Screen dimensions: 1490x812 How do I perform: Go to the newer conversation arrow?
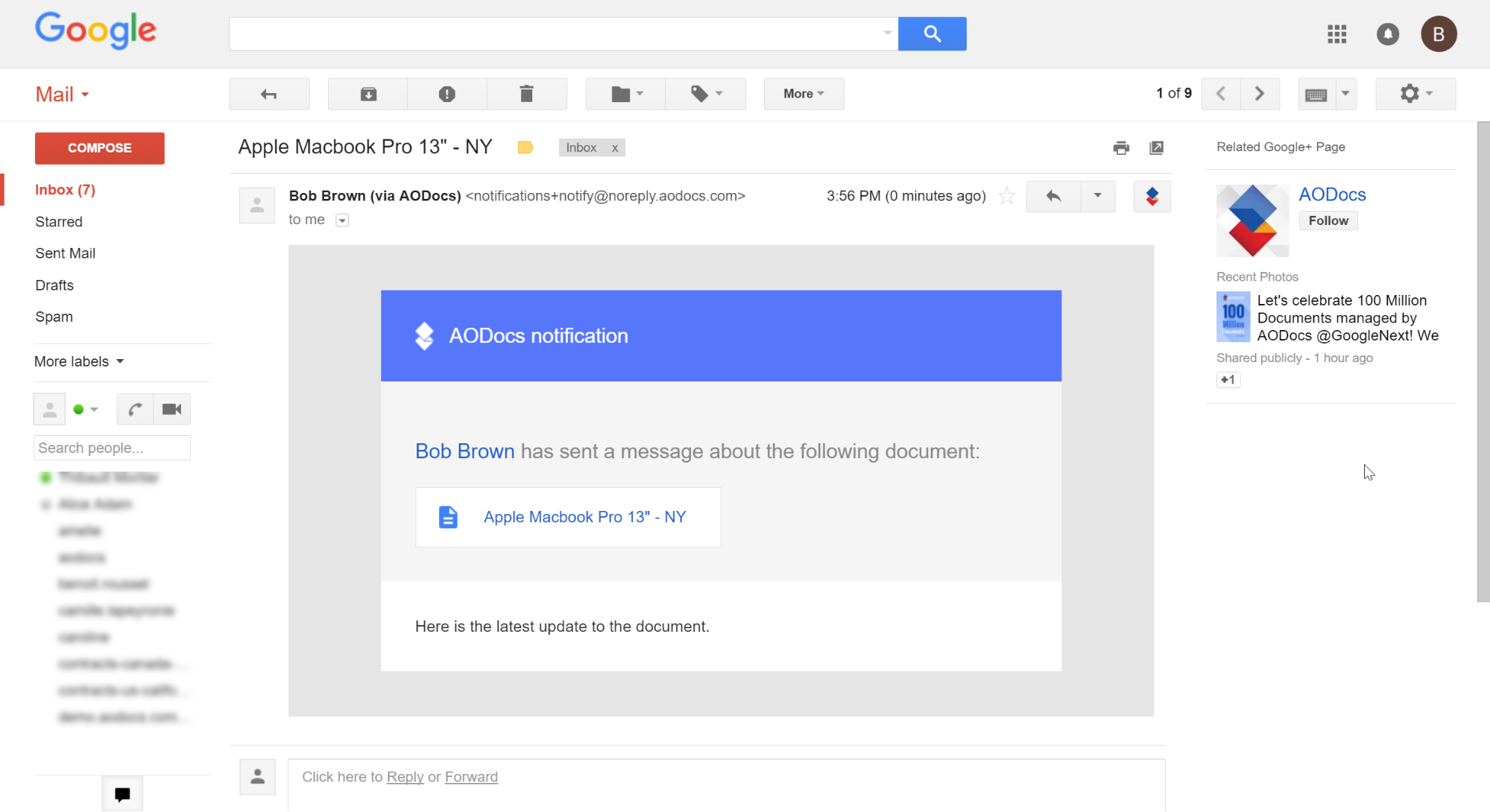[x=1221, y=94]
